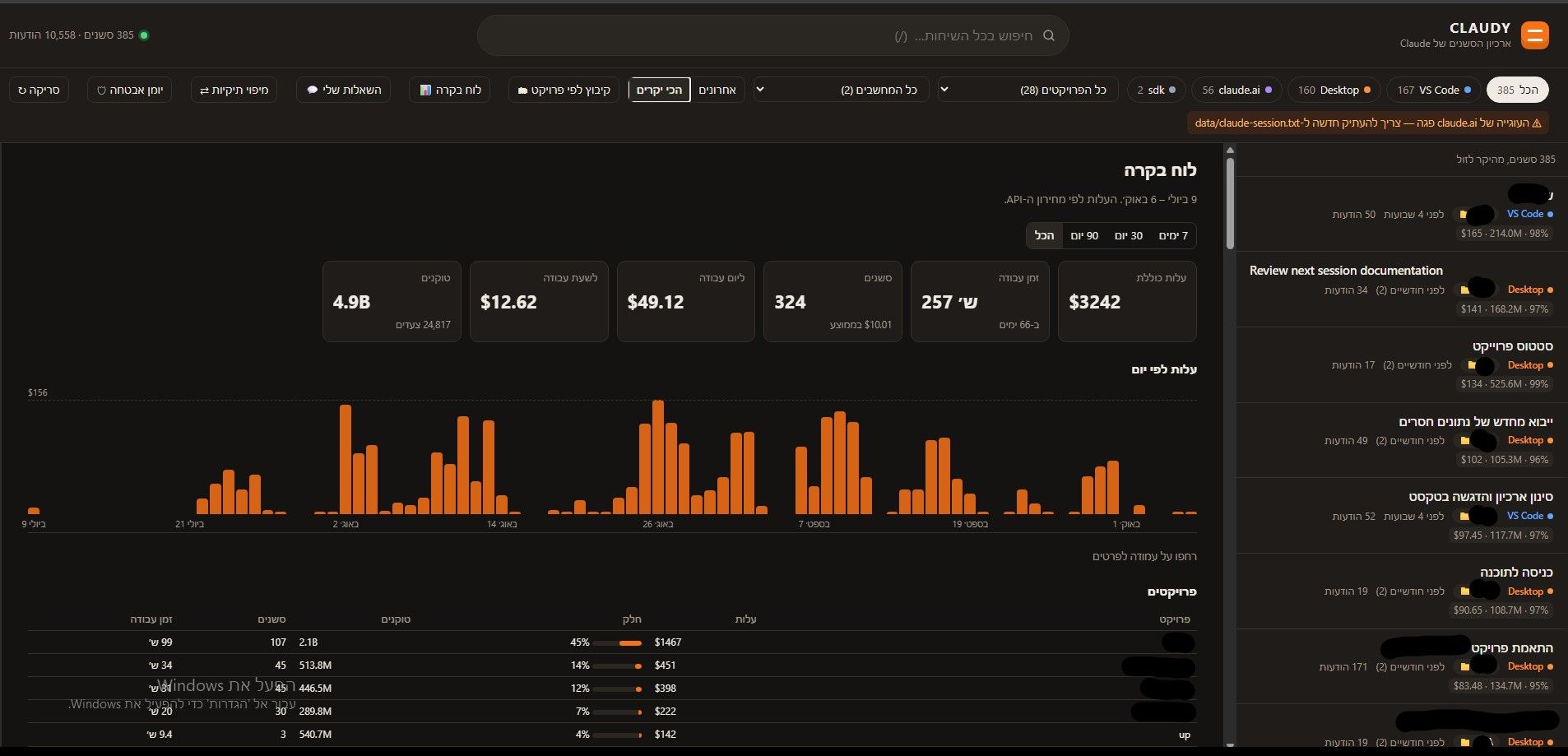The width and height of the screenshot is (1568, 756).
Task: Click the search magnifier icon
Action: pyautogui.click(x=1048, y=35)
